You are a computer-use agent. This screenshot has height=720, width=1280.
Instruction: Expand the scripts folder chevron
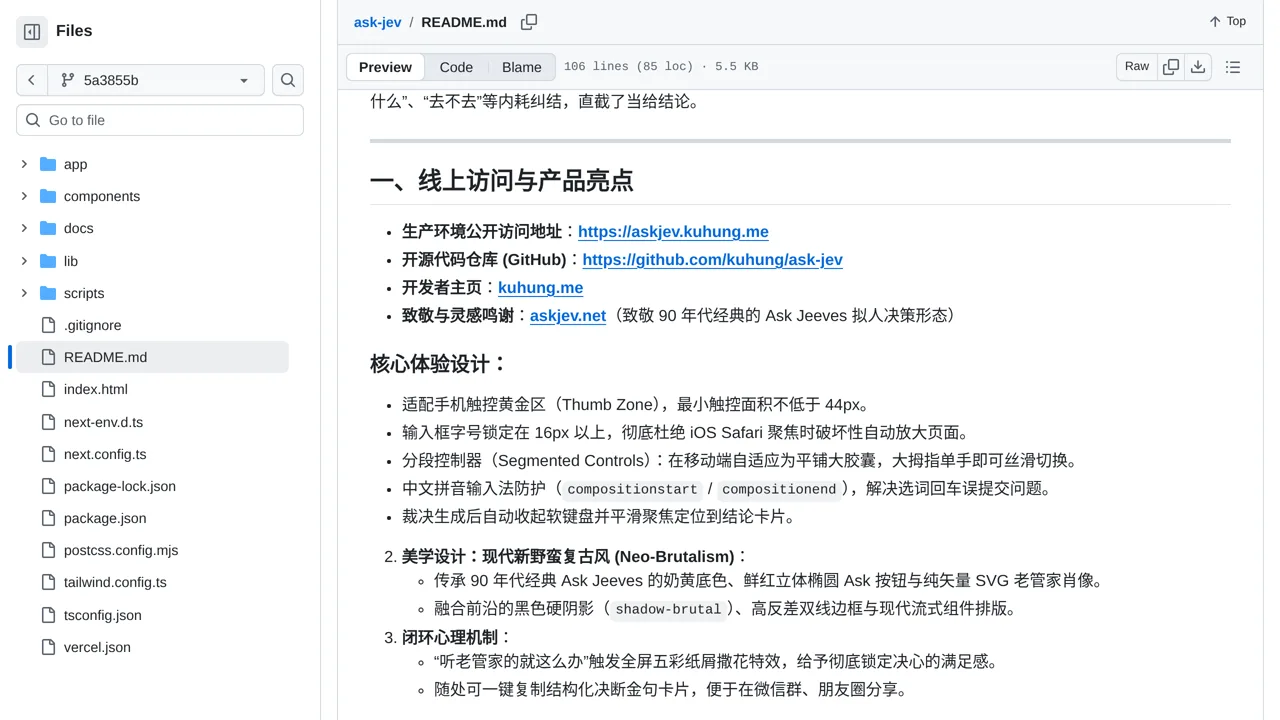coord(24,293)
